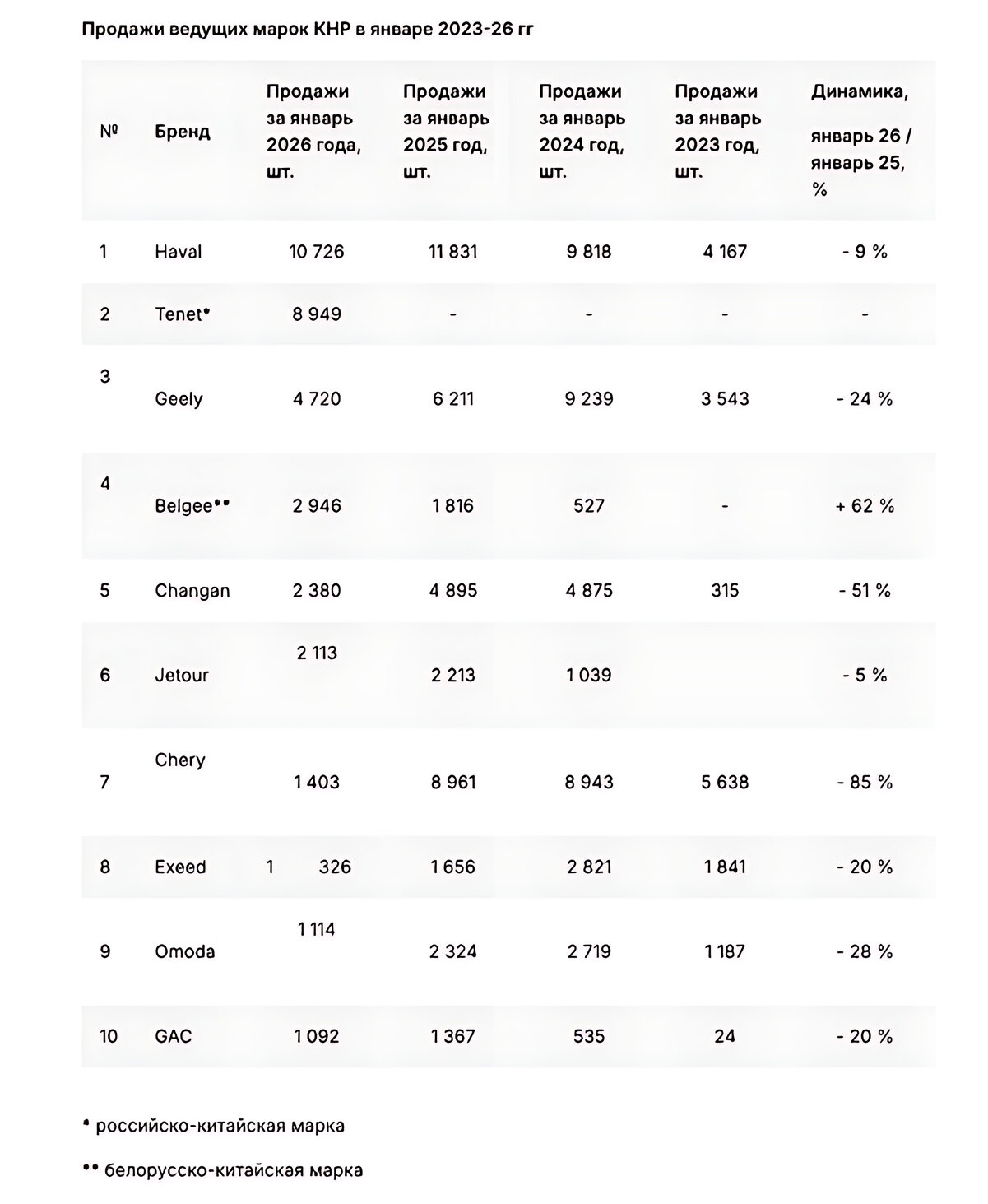Click the Бренд column header

tap(182, 132)
